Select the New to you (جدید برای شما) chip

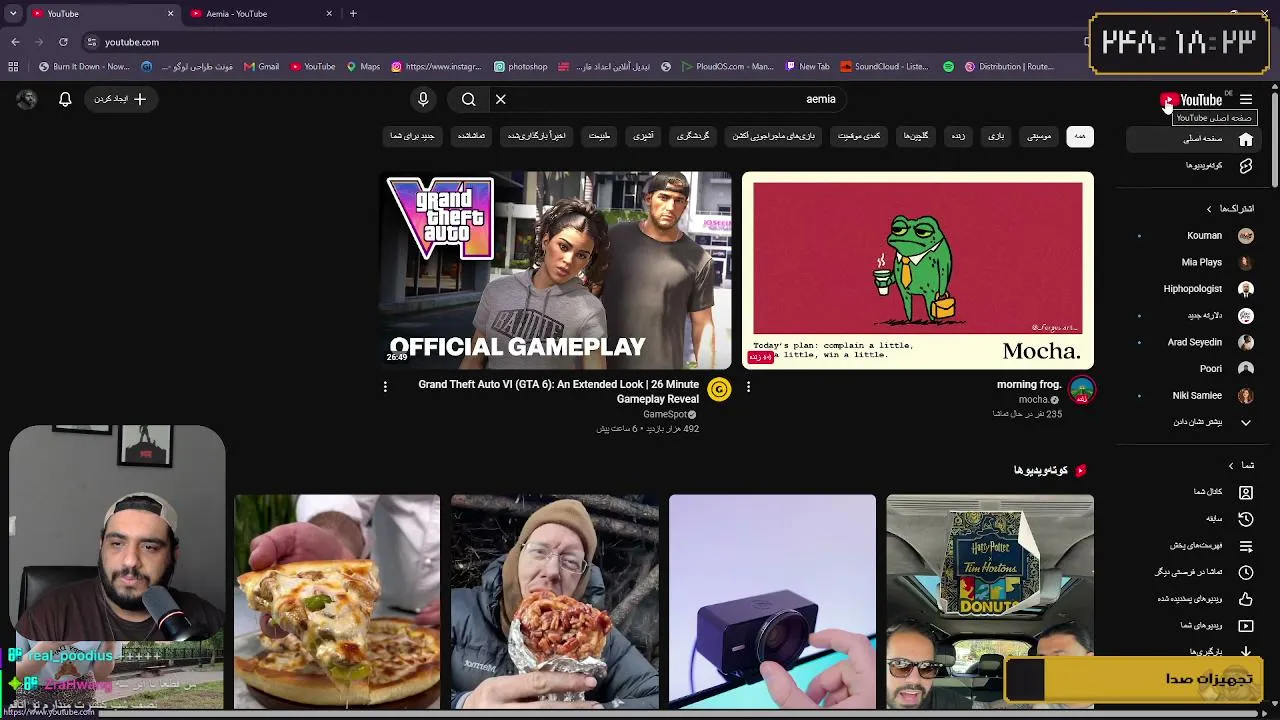(412, 136)
